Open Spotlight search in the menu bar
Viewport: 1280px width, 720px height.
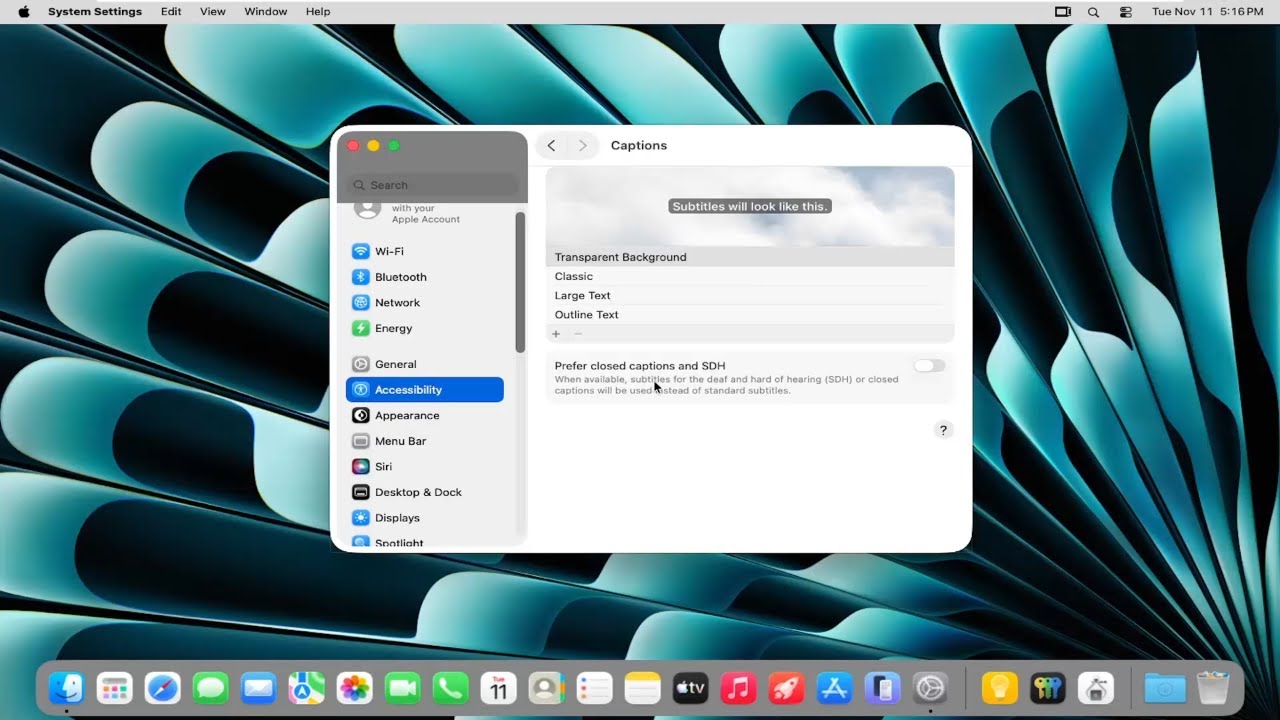click(1093, 11)
